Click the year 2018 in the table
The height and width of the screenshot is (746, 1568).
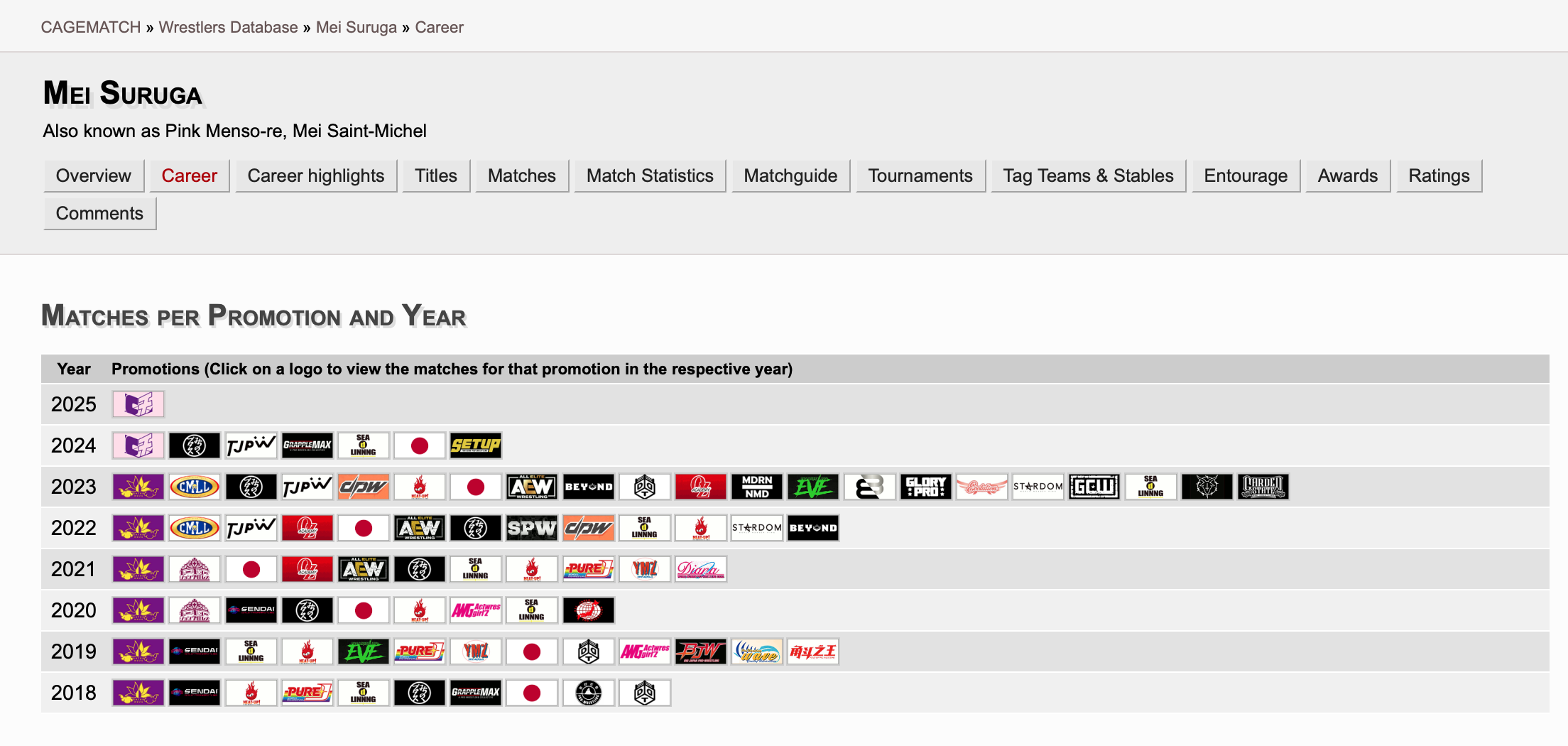(x=73, y=693)
